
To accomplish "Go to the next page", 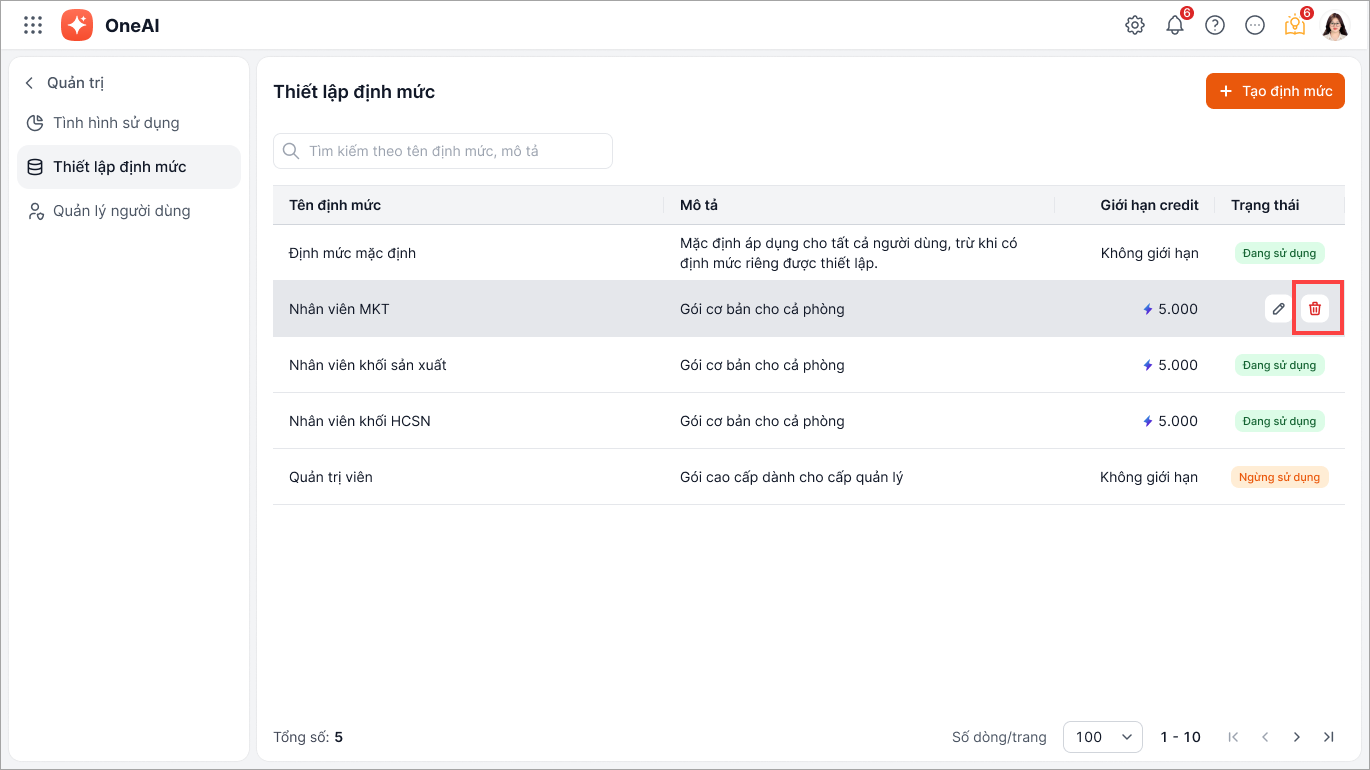I will click(1297, 737).
